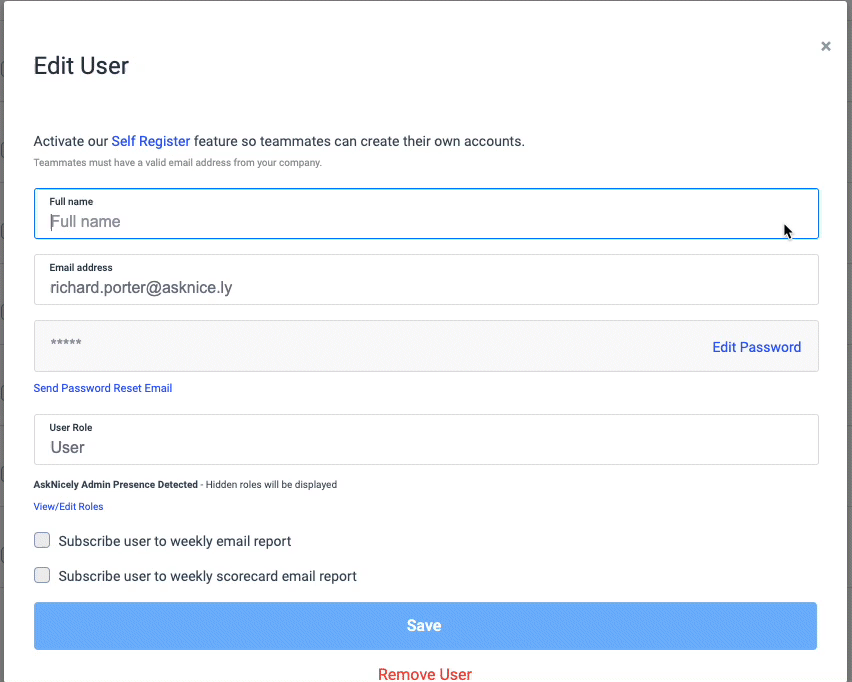Screen dimensions: 852x682
Task: Open the View/Edit Roles link
Action: (x=68, y=507)
